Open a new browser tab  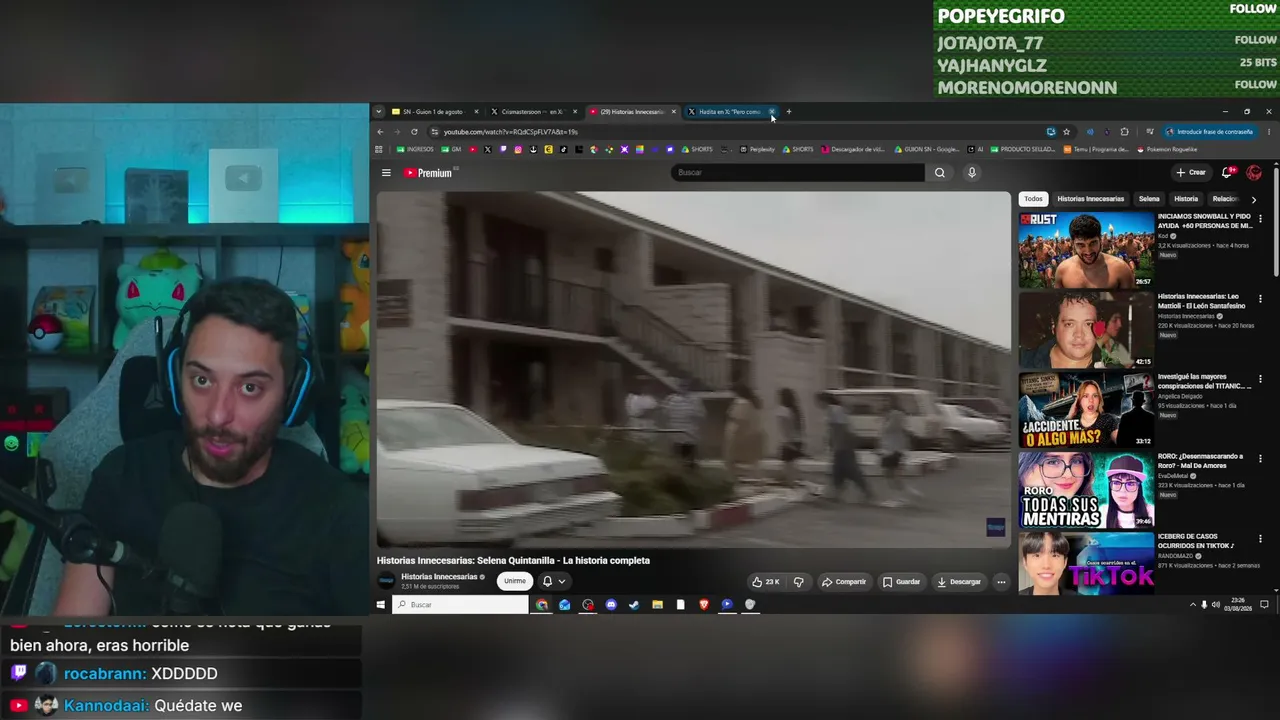click(788, 112)
